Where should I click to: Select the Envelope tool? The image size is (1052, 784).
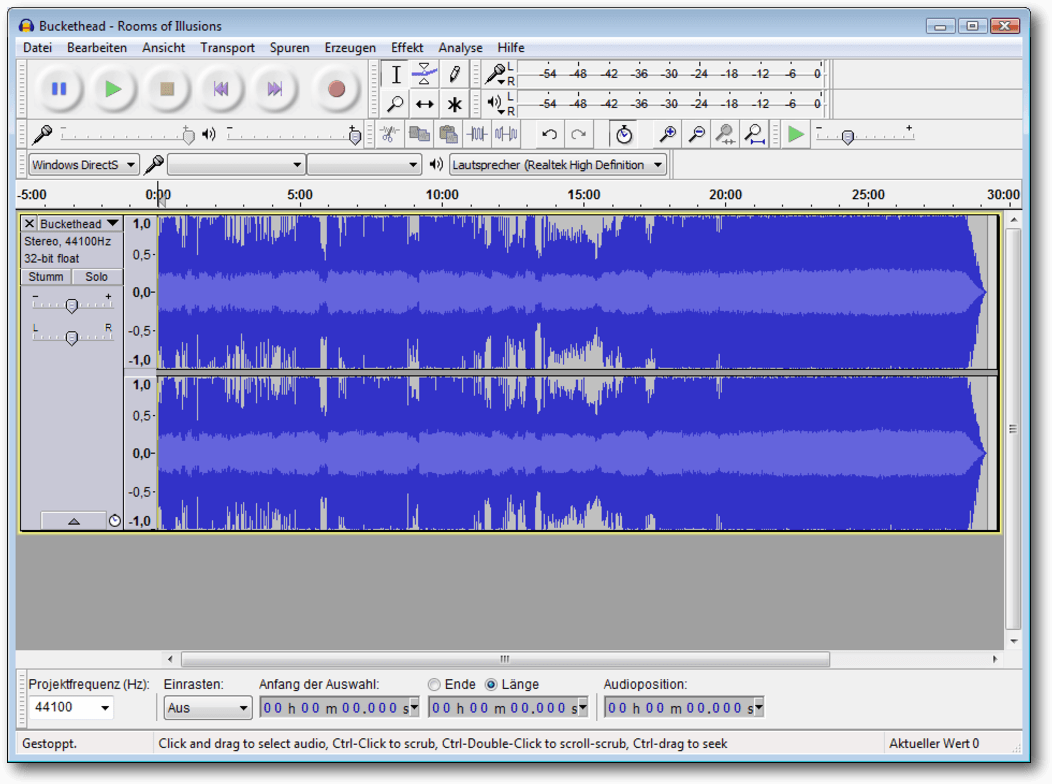point(425,74)
